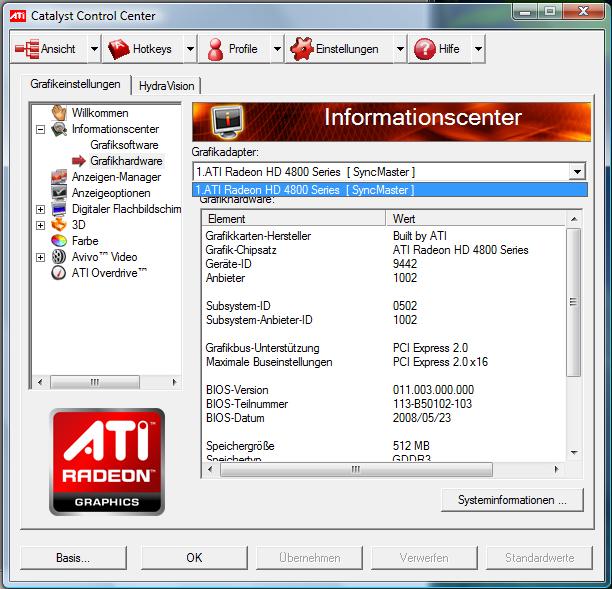Click the BIOS-Teilnummer value 113-B50102-103

coord(432,404)
